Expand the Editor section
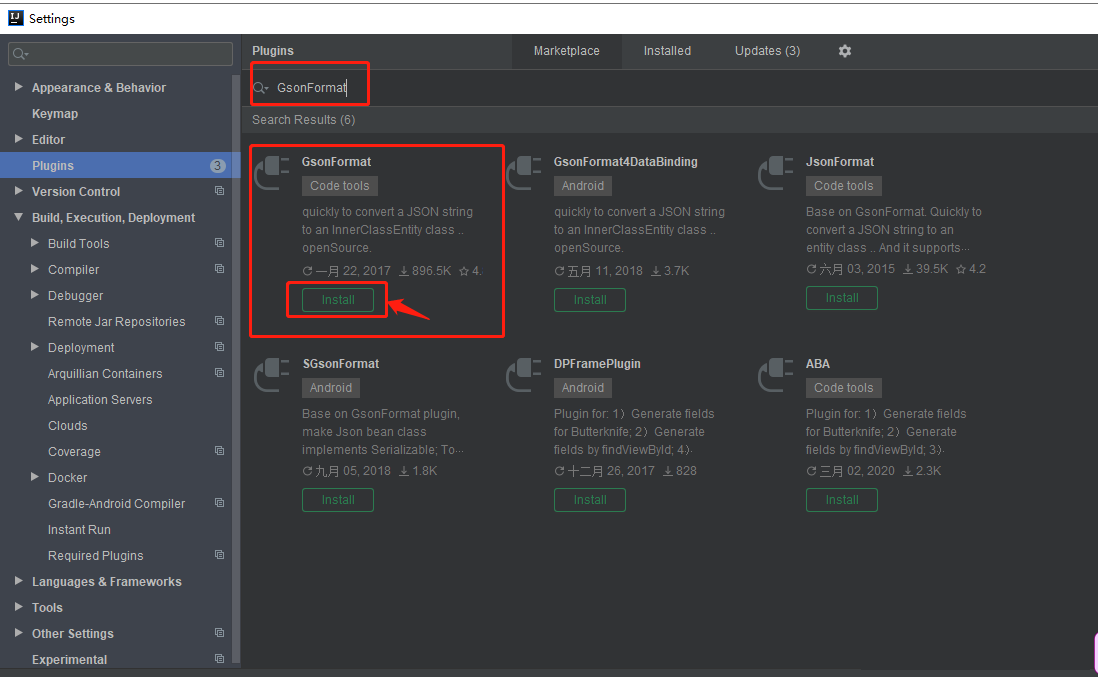The width and height of the screenshot is (1098, 677). pos(19,139)
